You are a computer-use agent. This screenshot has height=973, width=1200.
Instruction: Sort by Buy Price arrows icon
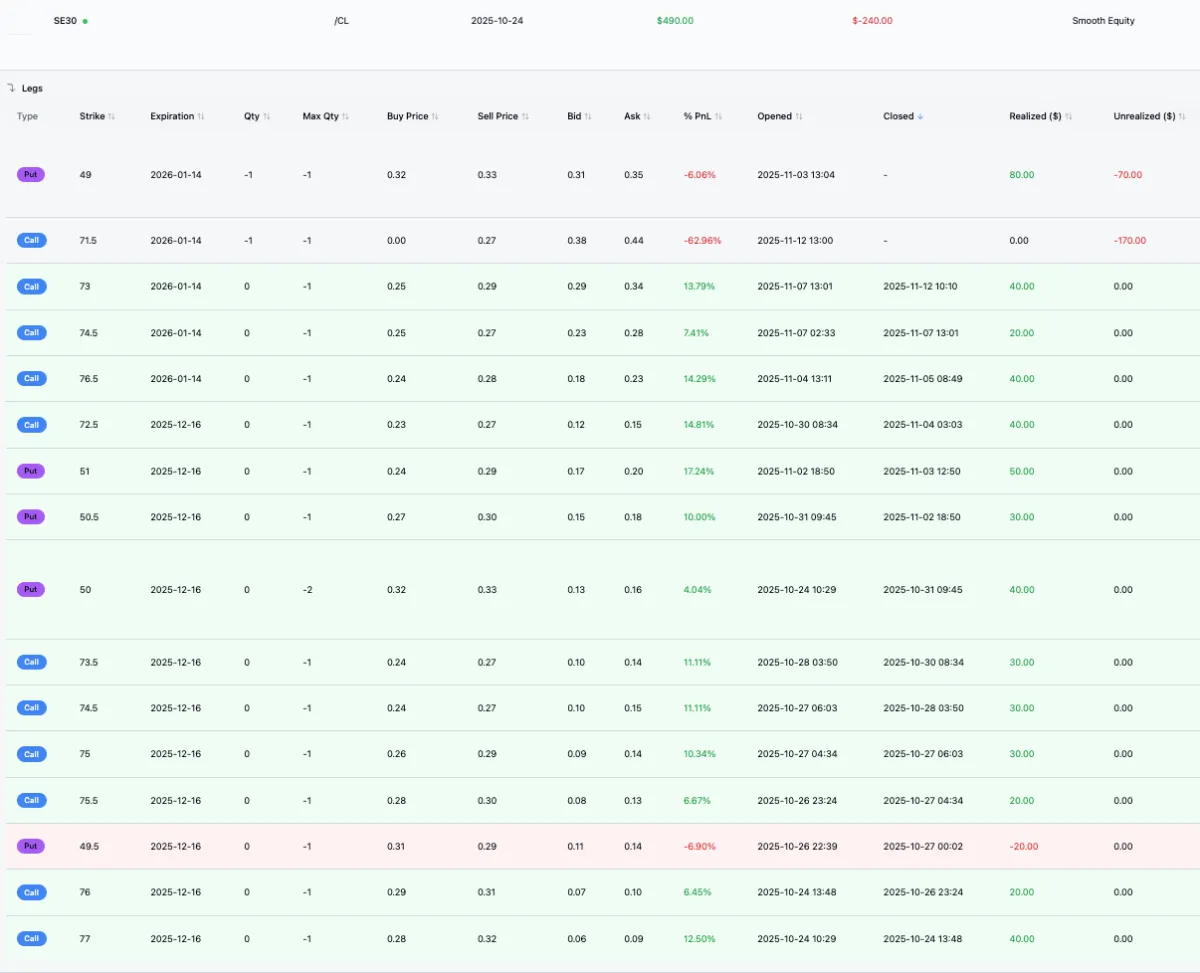pyautogui.click(x=435, y=117)
